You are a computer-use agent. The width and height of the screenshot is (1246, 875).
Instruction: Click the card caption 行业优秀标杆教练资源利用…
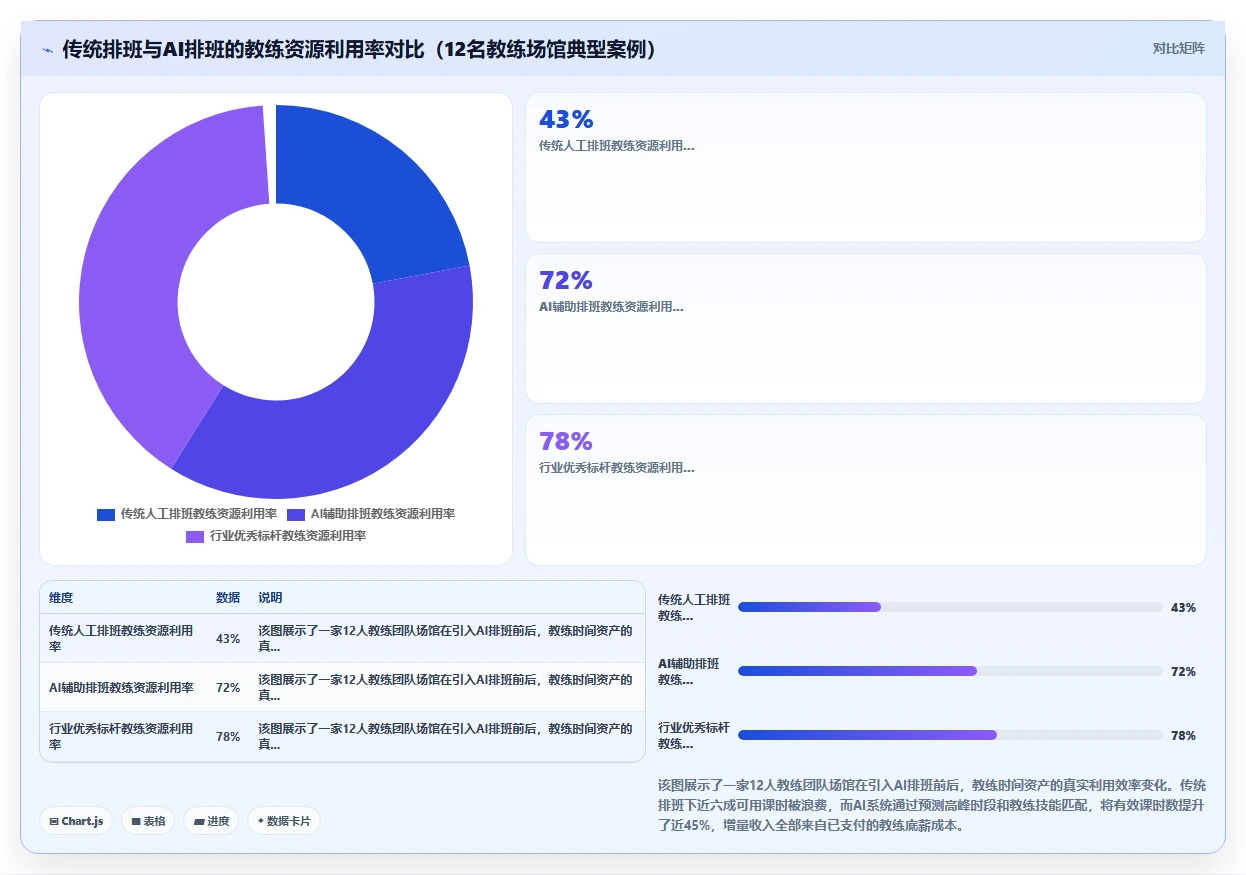pos(616,468)
